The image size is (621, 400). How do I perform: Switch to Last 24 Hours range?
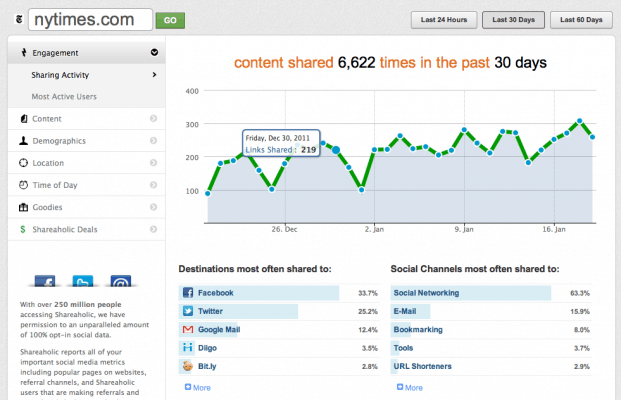(443, 19)
